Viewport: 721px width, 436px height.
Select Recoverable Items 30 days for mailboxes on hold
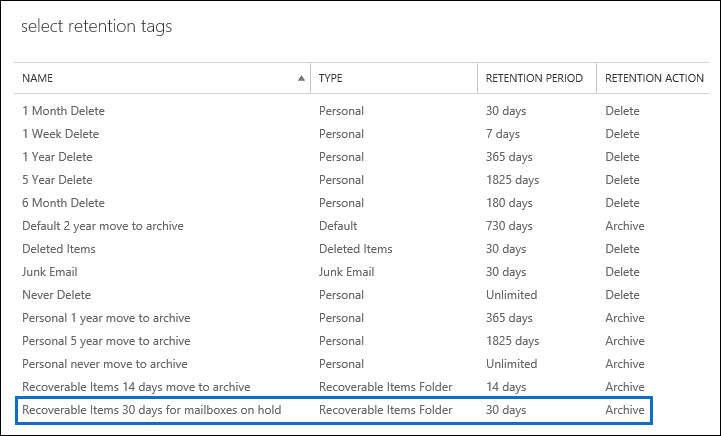151,410
